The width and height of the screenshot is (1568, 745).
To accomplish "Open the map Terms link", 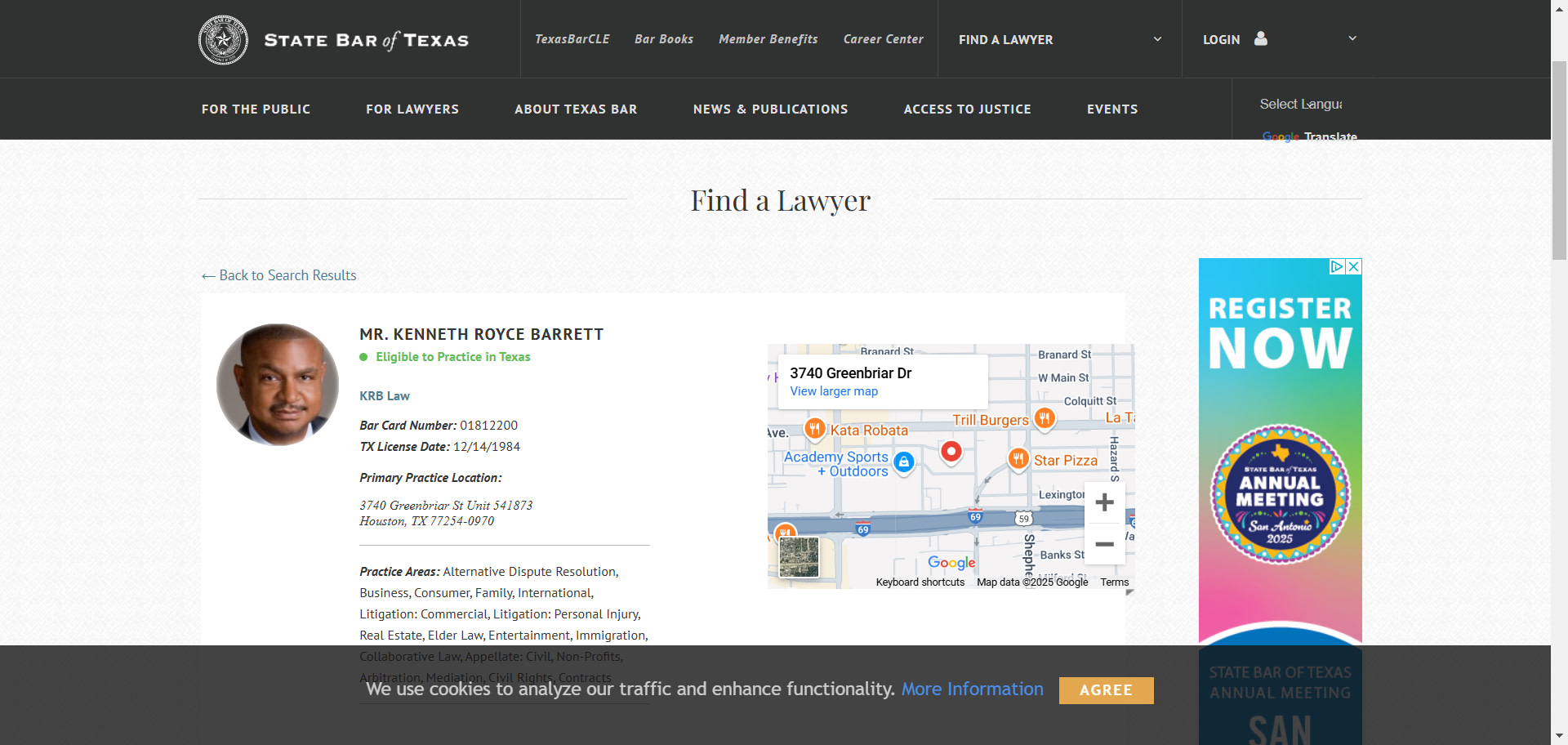I will coord(1115,582).
